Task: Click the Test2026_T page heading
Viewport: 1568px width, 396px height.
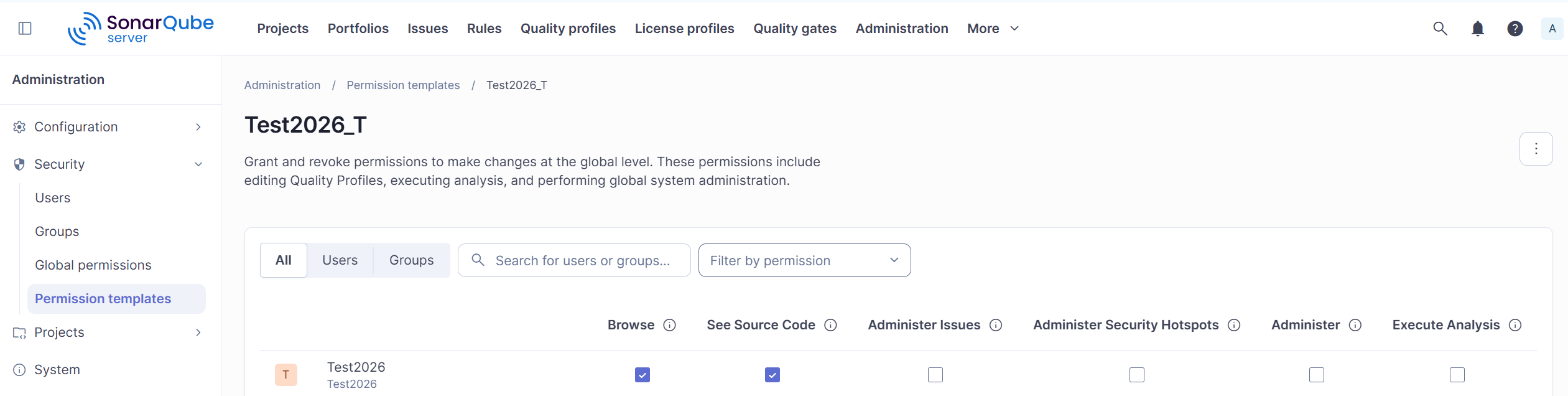Action: [305, 125]
